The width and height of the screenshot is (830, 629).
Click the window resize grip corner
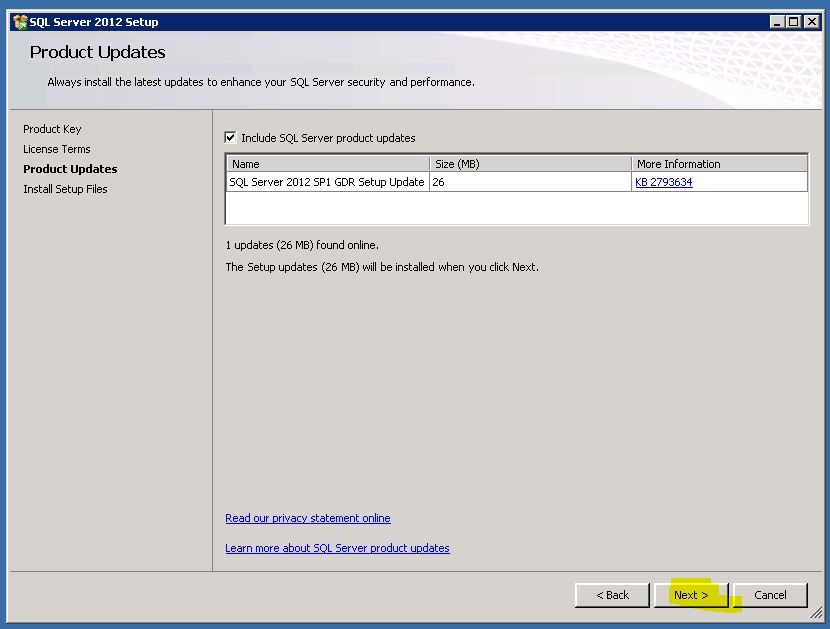[x=817, y=613]
